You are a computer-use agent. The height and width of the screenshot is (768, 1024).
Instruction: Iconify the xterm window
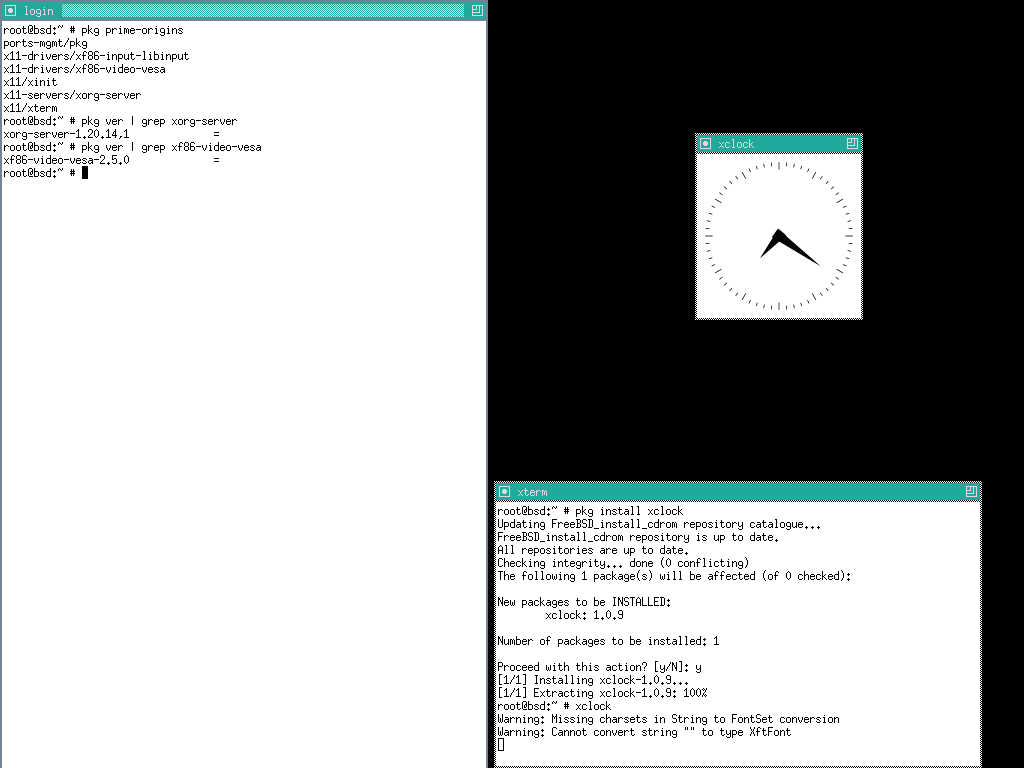(505, 492)
